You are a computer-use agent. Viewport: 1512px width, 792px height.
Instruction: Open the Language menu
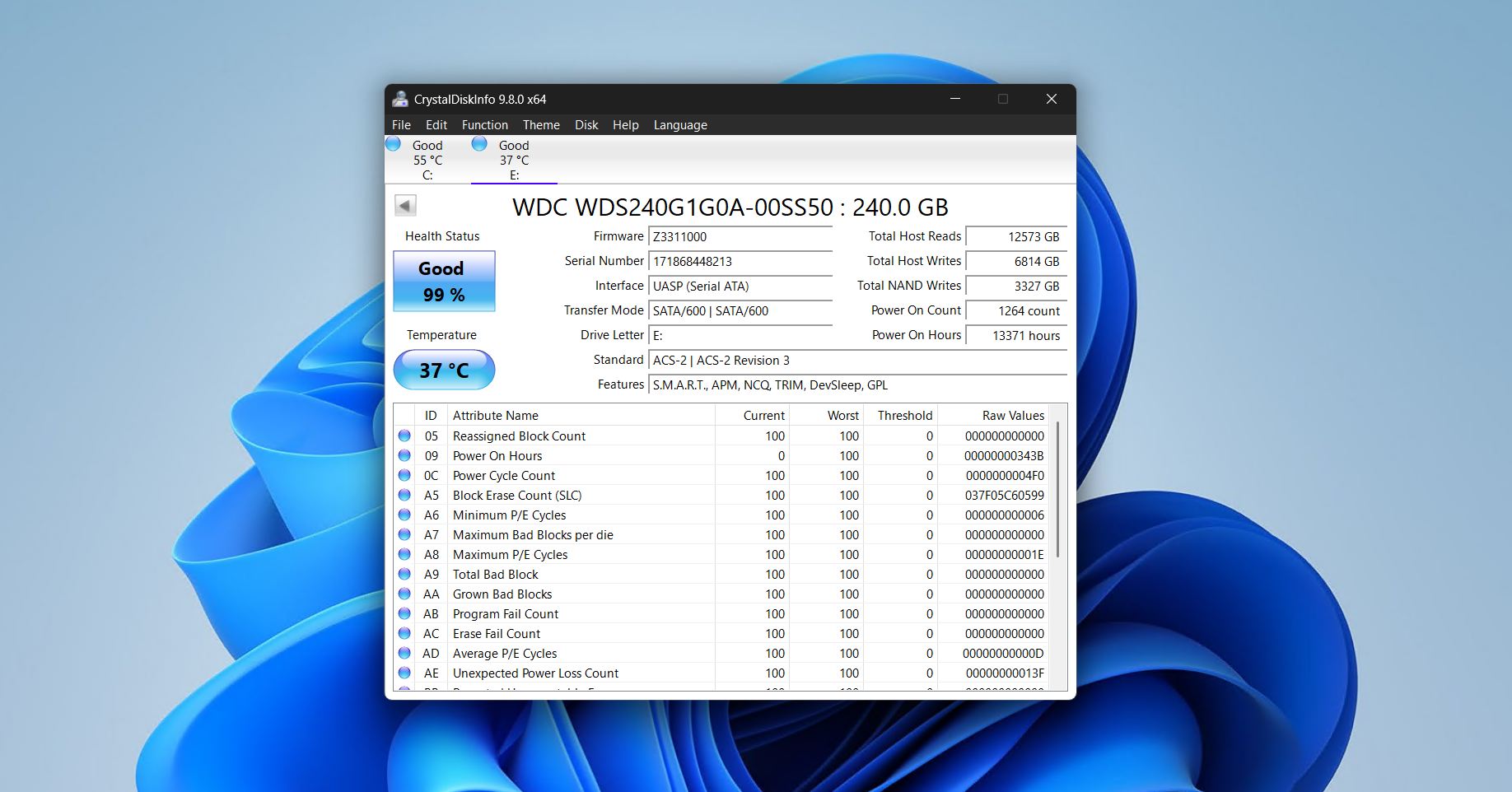click(x=680, y=124)
